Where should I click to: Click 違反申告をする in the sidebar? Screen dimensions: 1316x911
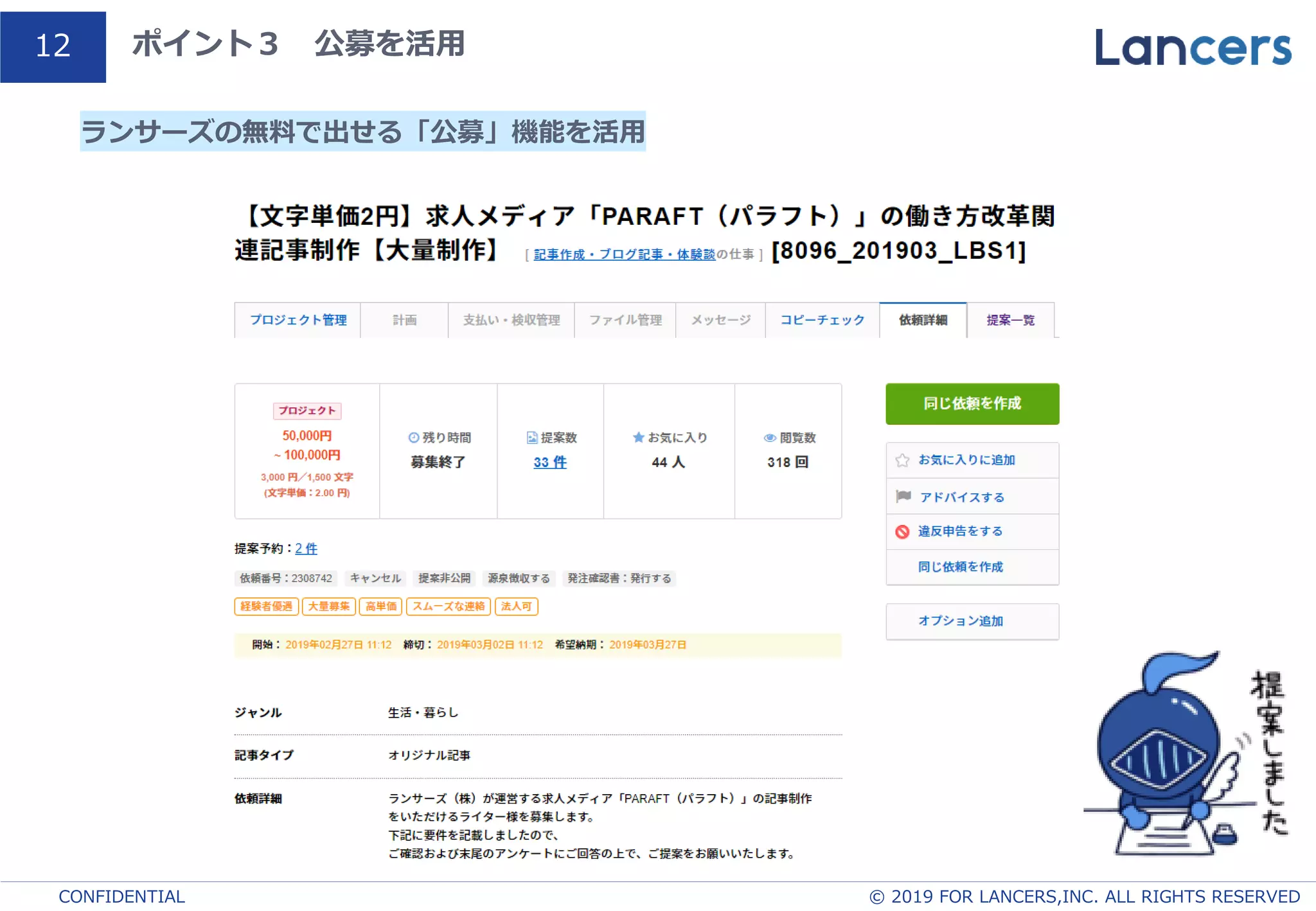click(x=960, y=531)
